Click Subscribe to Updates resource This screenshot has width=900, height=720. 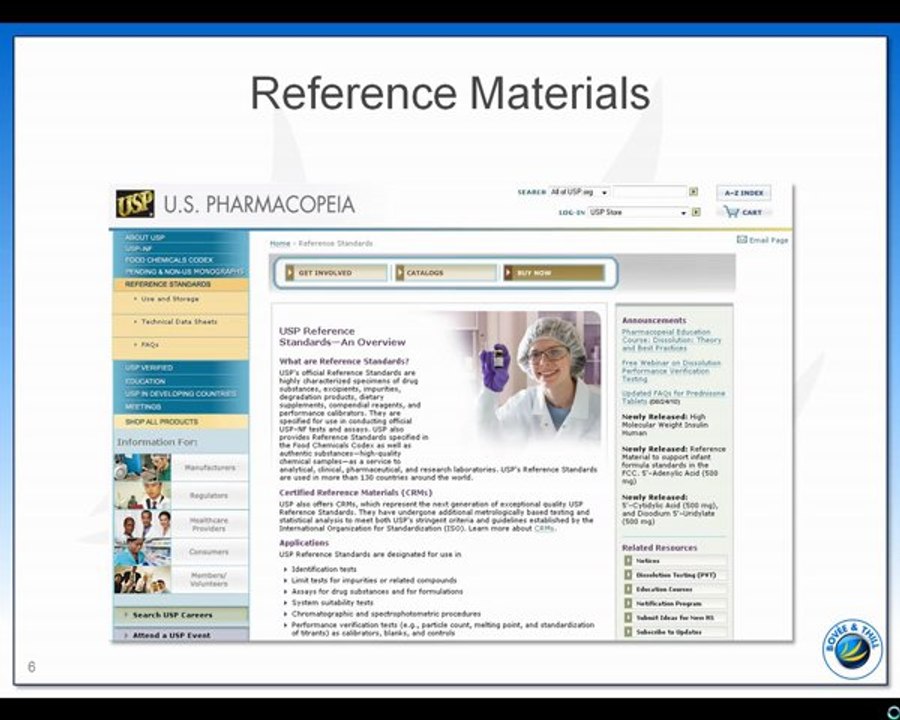point(676,632)
